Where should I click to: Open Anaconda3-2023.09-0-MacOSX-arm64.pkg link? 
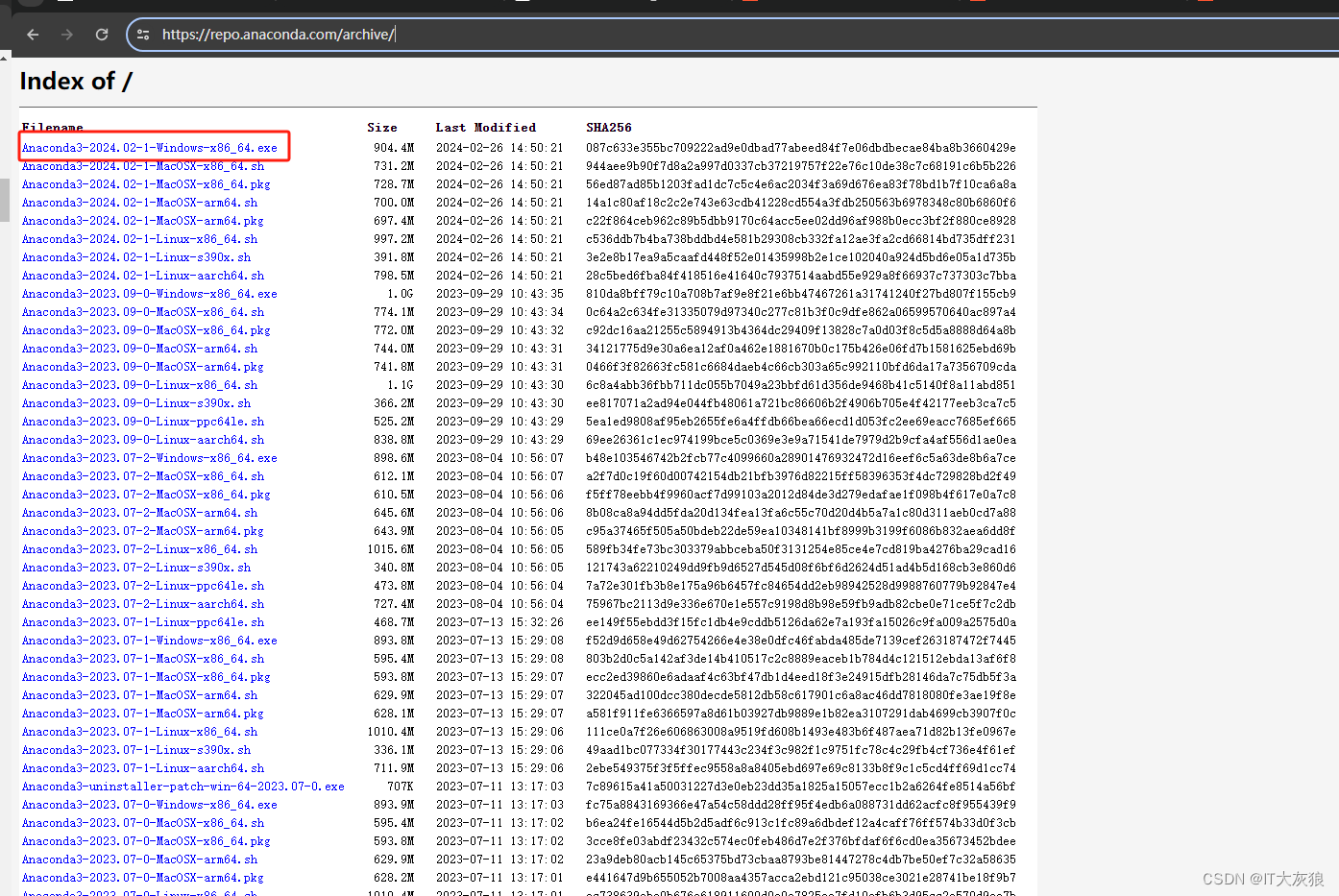(x=143, y=367)
